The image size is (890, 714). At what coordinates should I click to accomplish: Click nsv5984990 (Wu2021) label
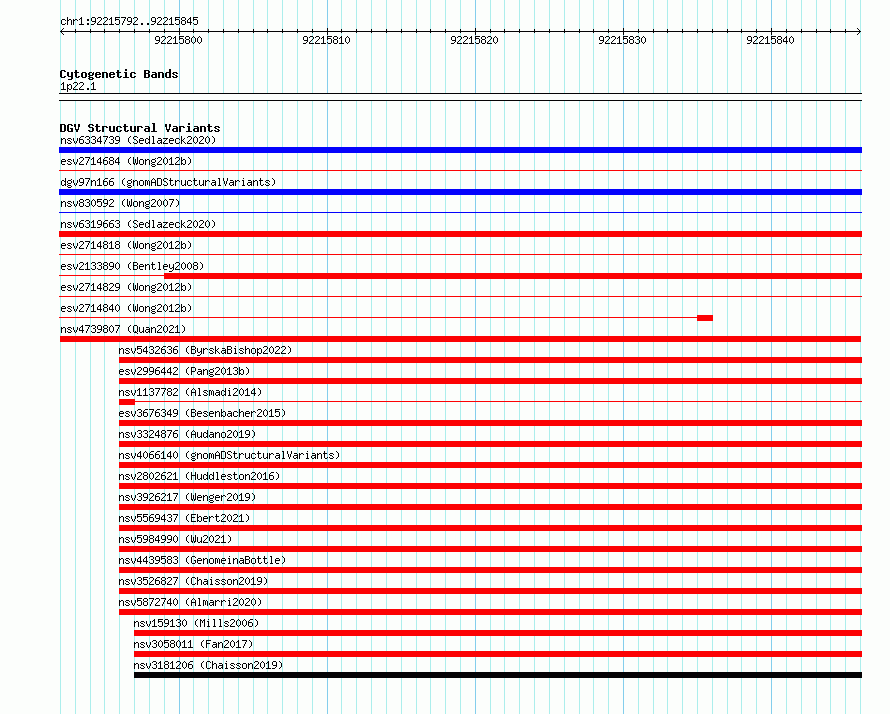175,539
